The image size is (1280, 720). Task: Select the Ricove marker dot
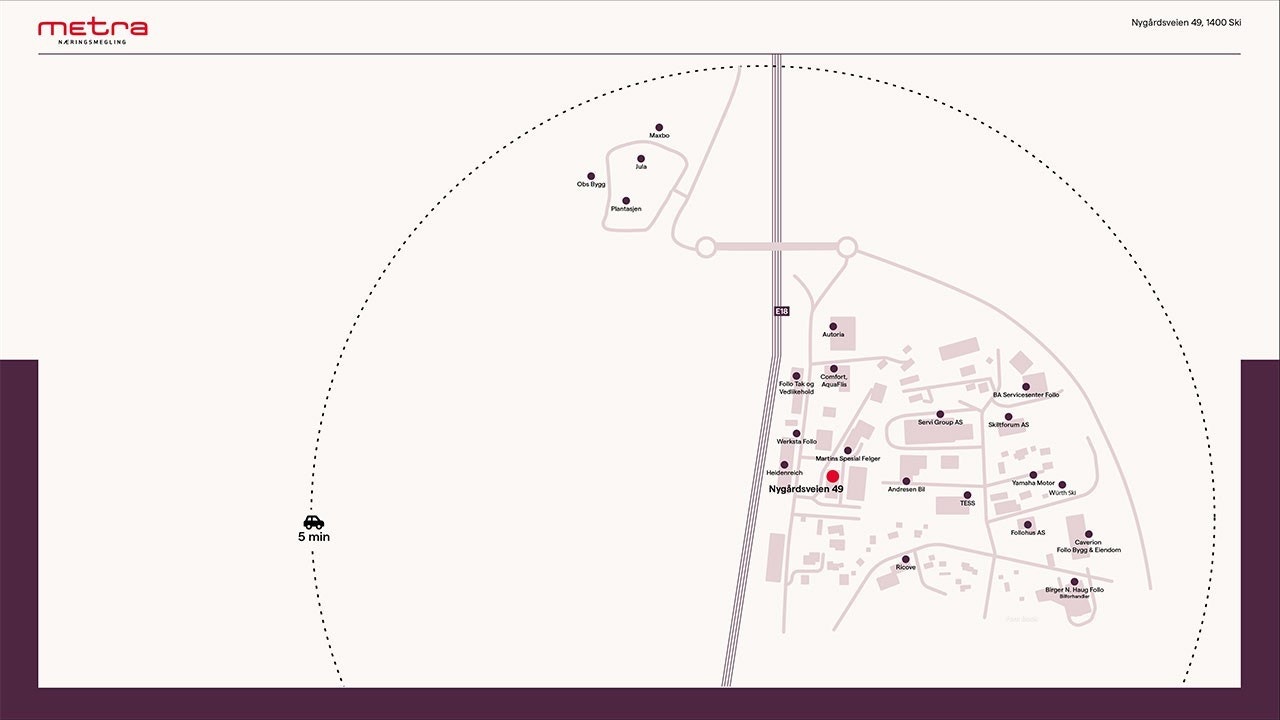coord(906,559)
